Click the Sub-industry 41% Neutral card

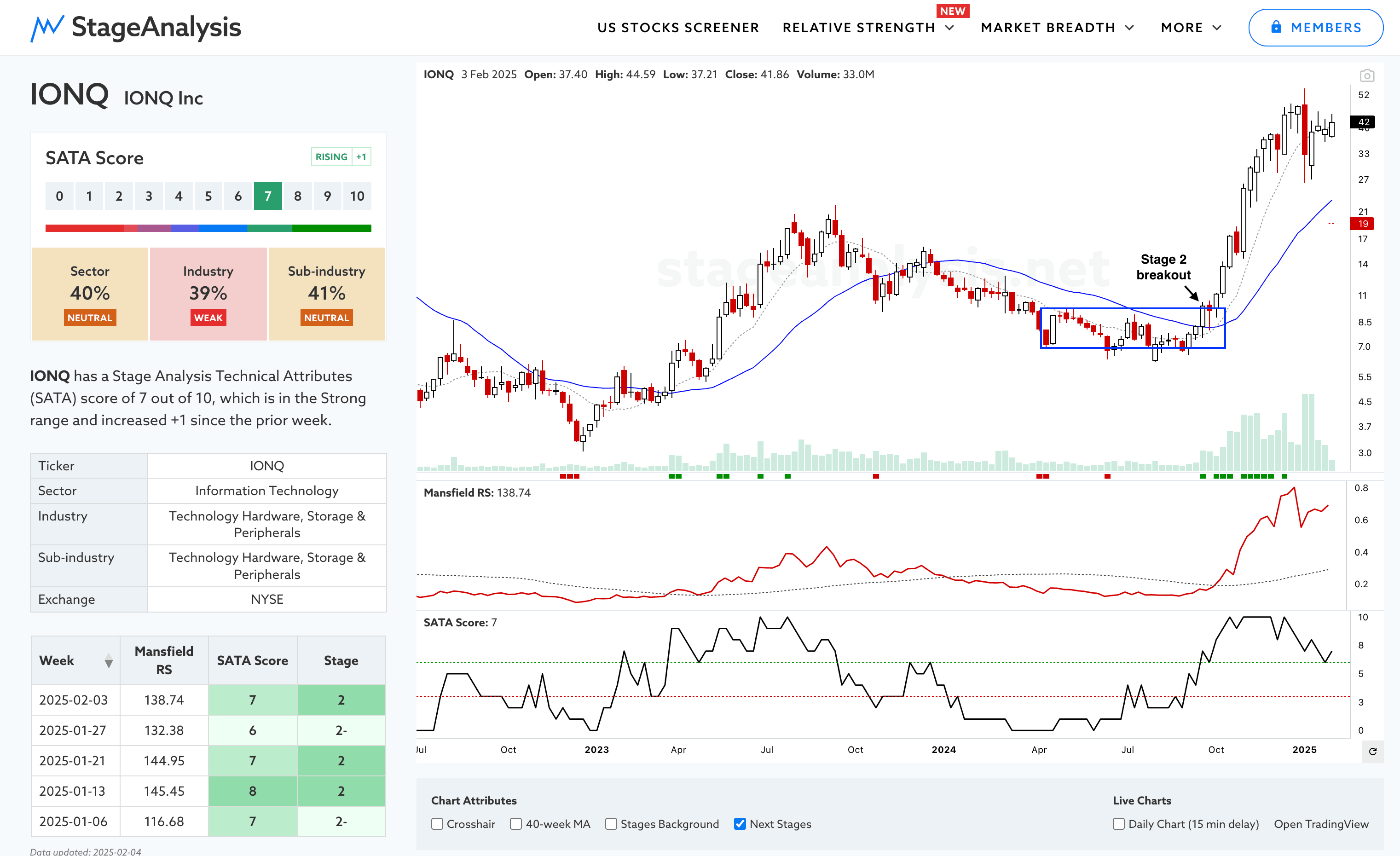click(x=327, y=294)
